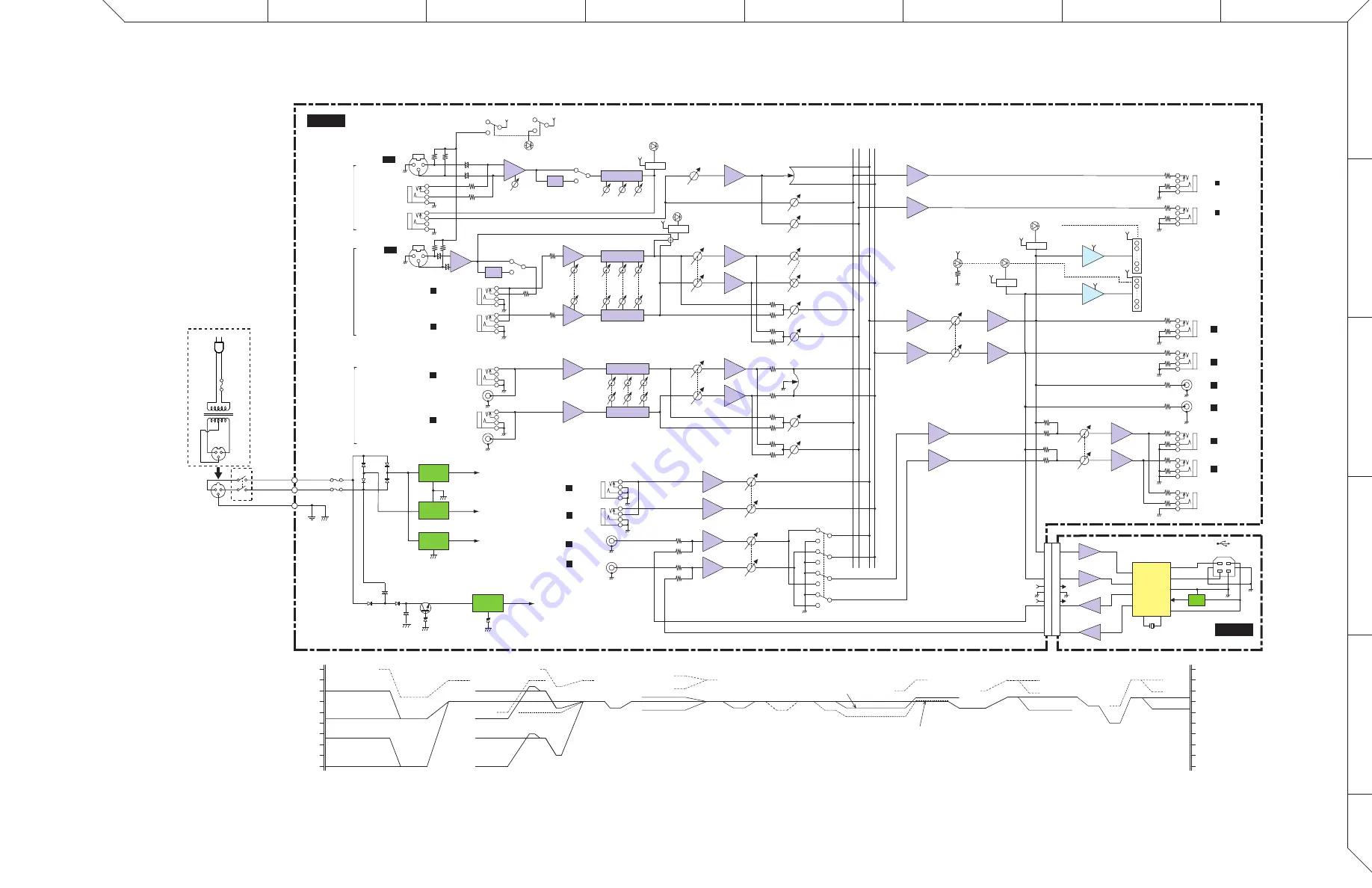
Task: Click the black label box at the board's top-left
Action: tap(326, 121)
